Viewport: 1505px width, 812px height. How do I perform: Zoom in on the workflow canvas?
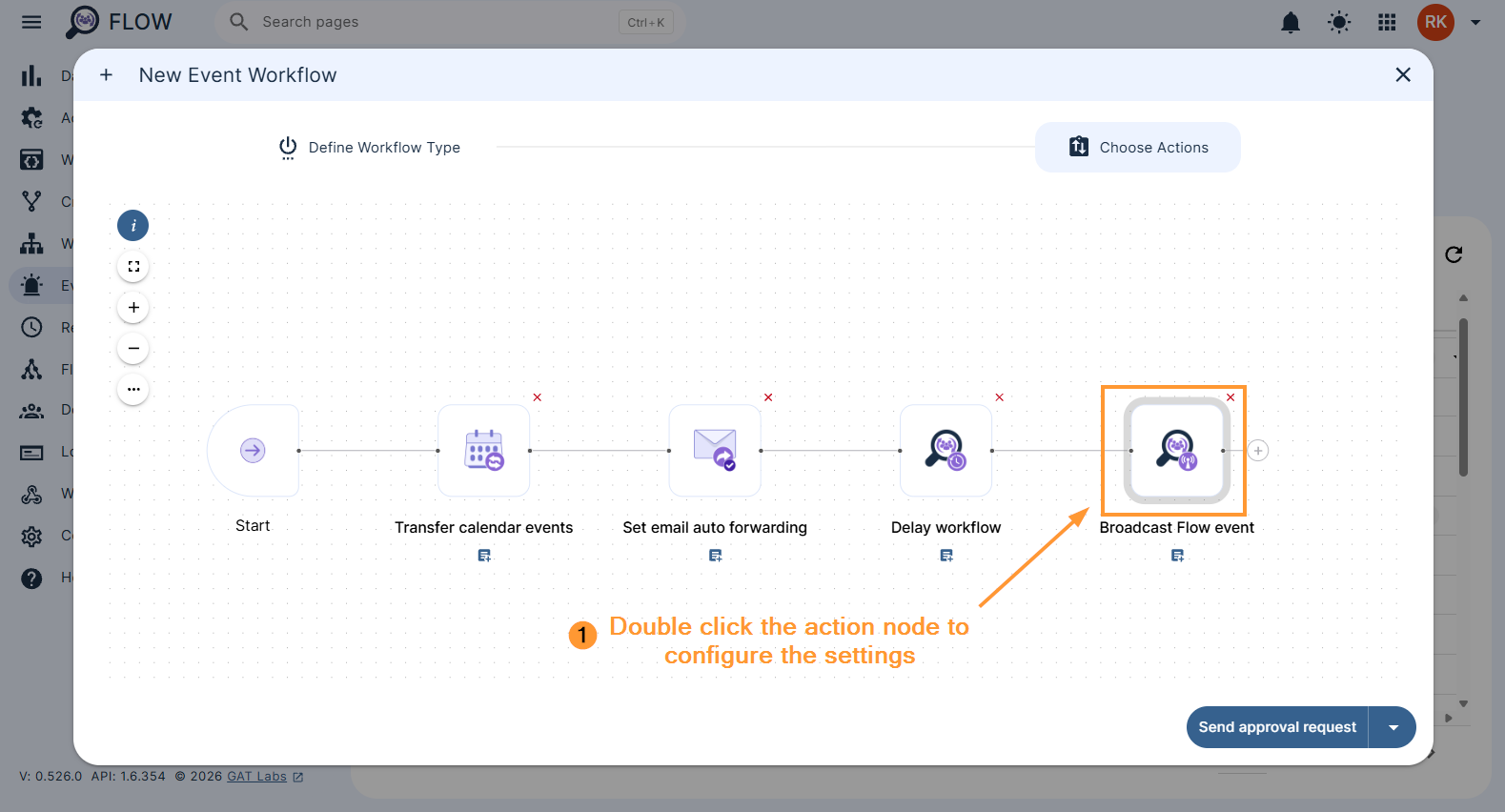point(133,308)
